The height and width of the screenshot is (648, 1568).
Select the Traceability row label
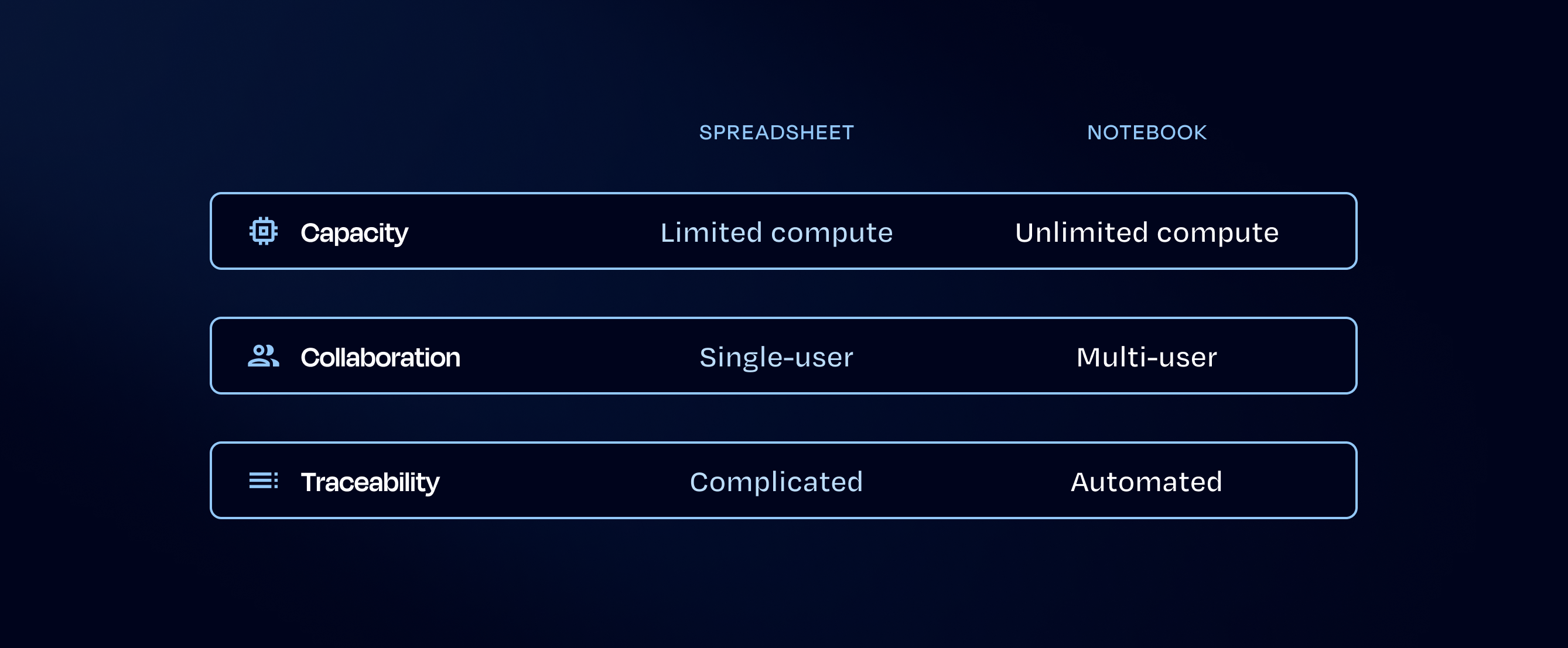370,482
